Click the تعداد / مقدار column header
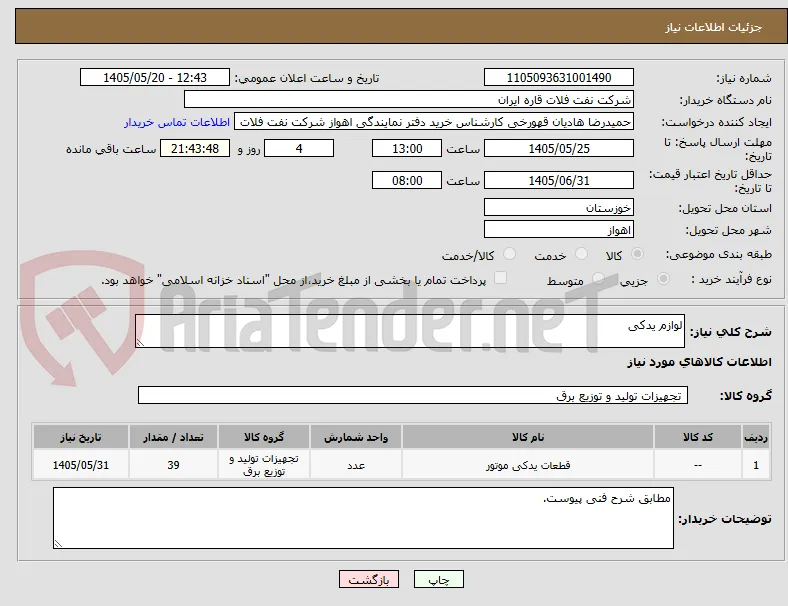The width and height of the screenshot is (788, 606). tap(173, 437)
